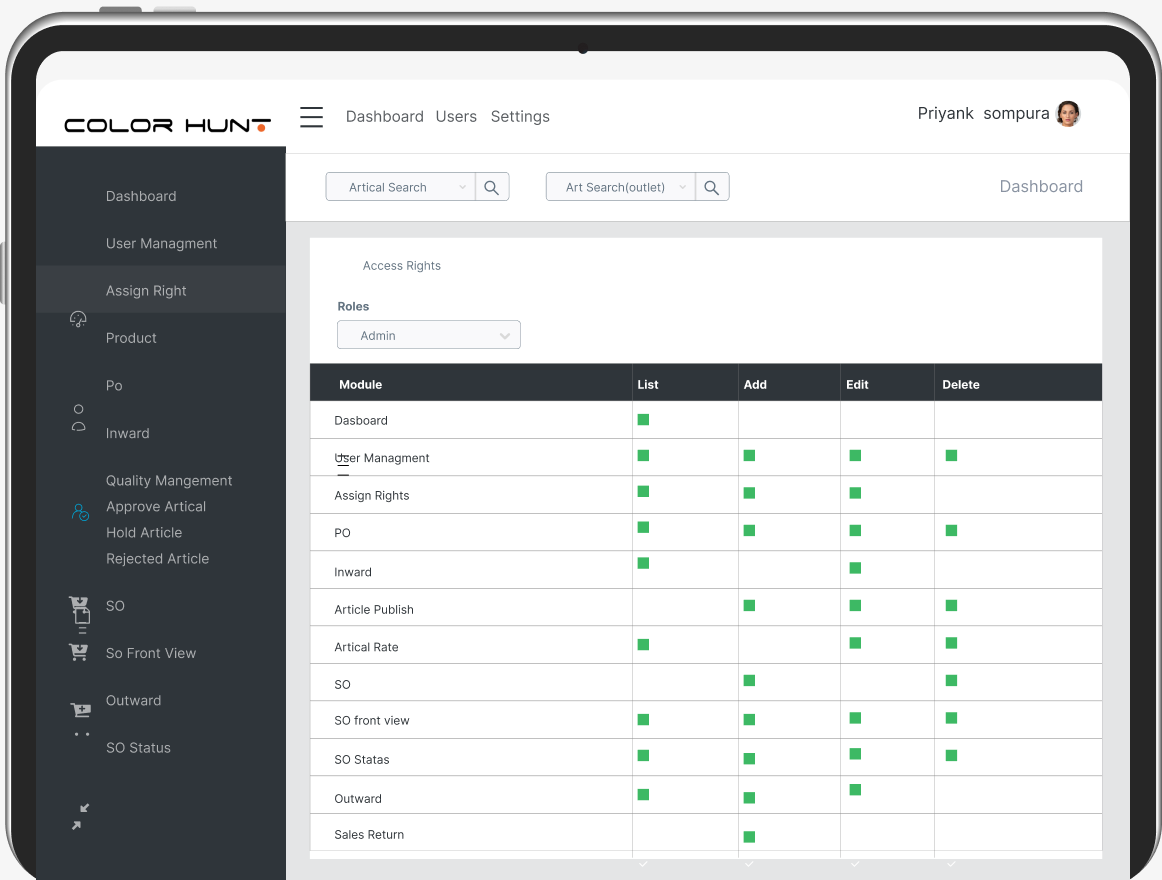1162x880 pixels.
Task: Open the hamburger menu in the top bar
Action: coord(311,116)
